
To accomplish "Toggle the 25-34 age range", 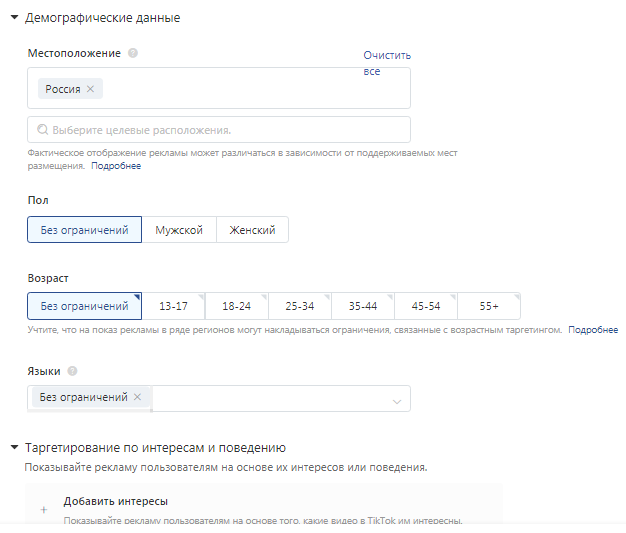I will coord(300,306).
